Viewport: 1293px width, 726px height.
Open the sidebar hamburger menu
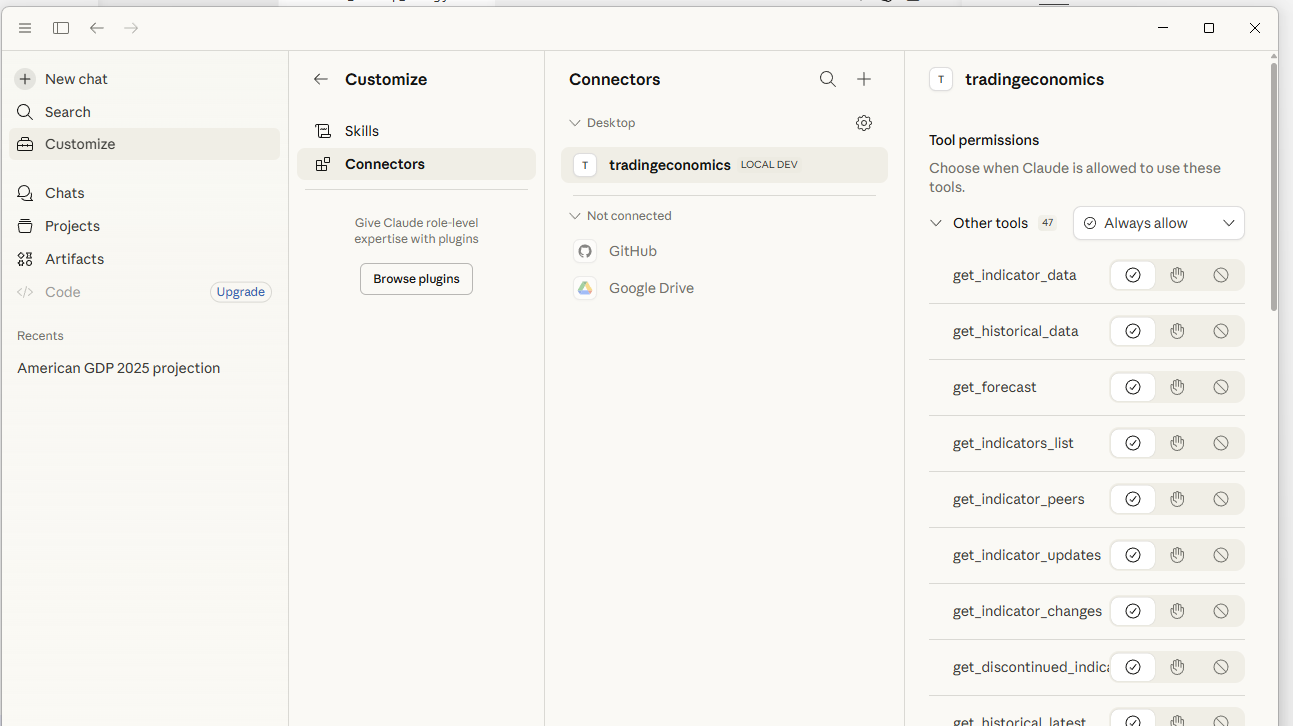click(25, 28)
